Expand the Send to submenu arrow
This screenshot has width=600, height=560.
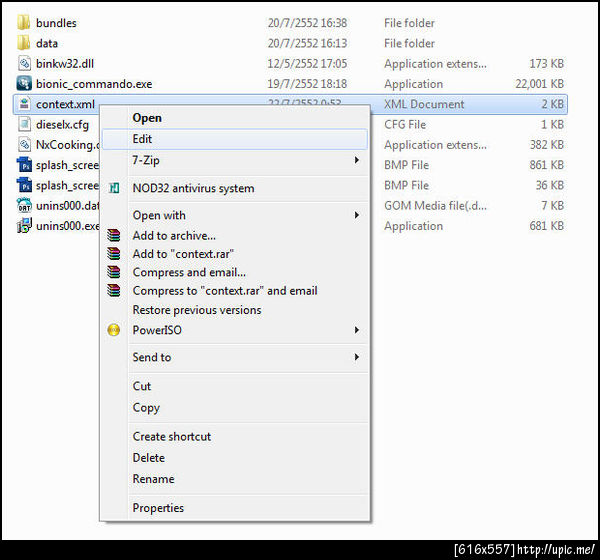(357, 357)
